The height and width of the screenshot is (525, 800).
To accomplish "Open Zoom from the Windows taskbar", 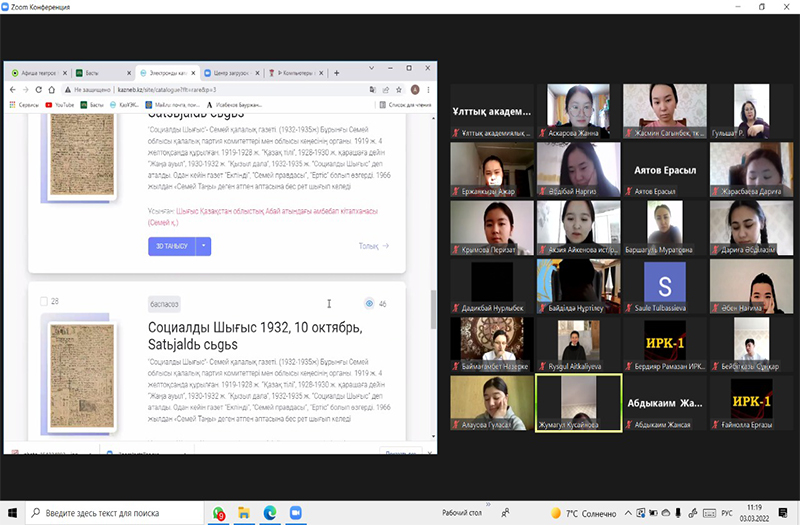I will [x=295, y=512].
